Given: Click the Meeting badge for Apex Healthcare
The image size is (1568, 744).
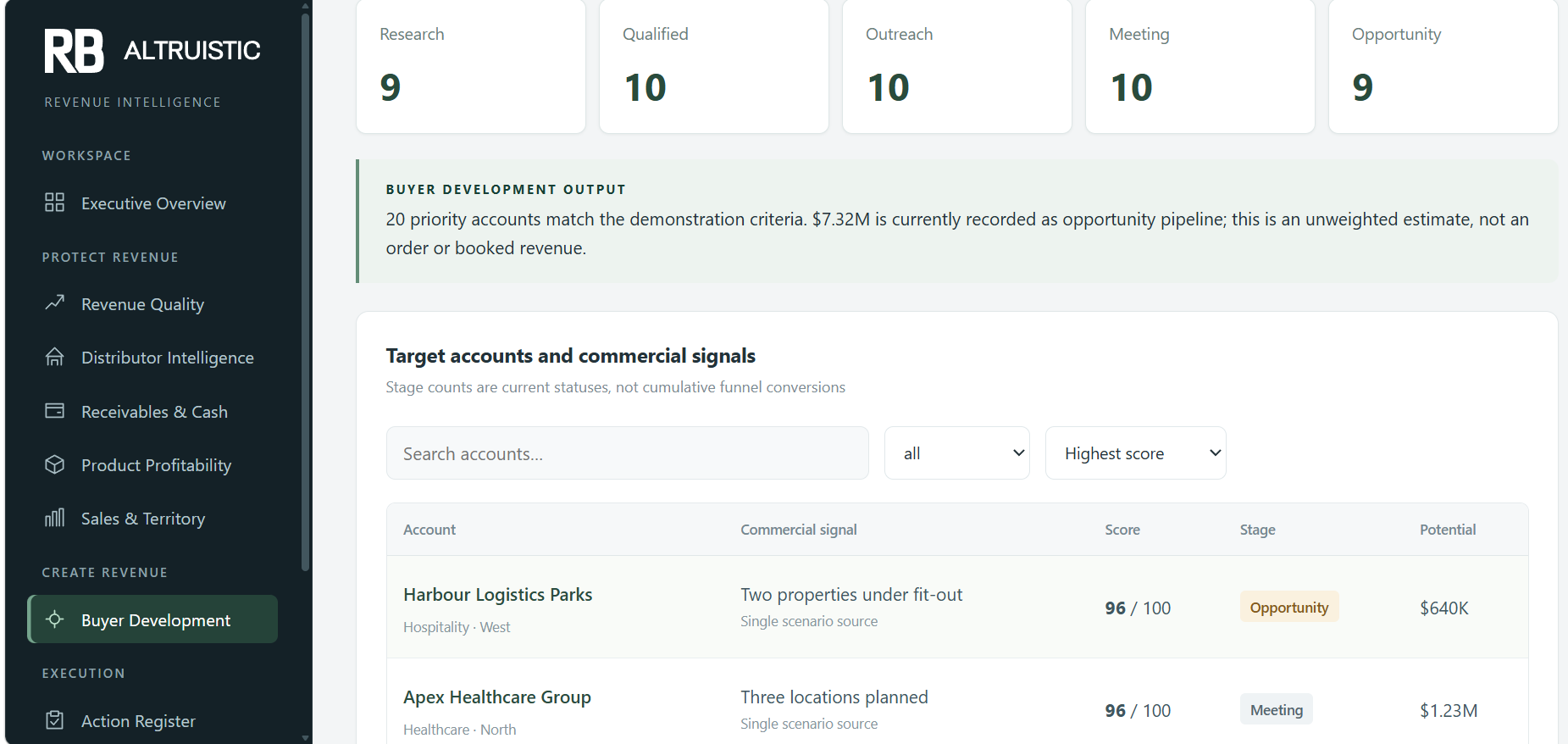Looking at the screenshot, I should coord(1277,709).
